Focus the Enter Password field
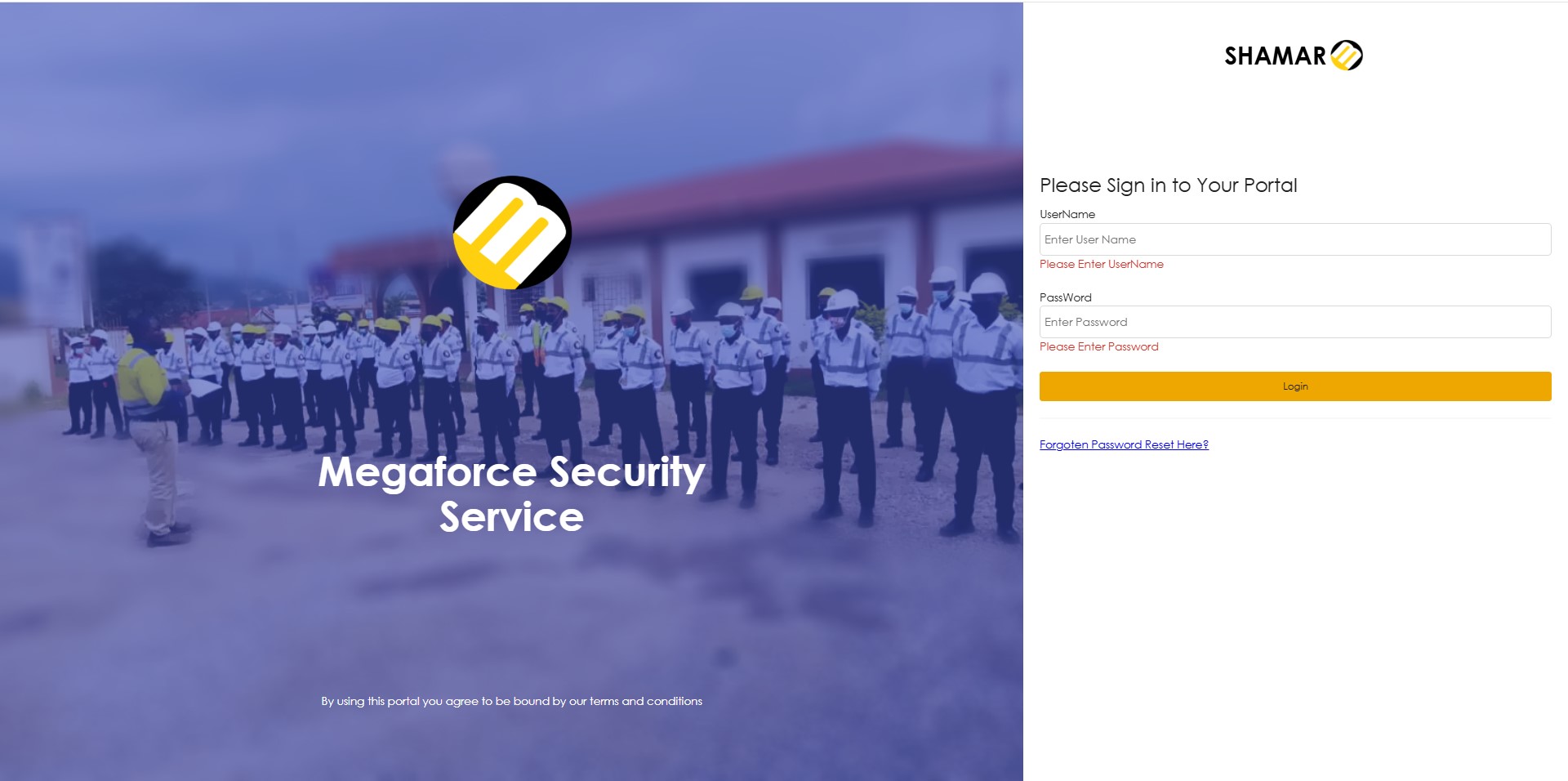This screenshot has height=781, width=1568. 1295,322
